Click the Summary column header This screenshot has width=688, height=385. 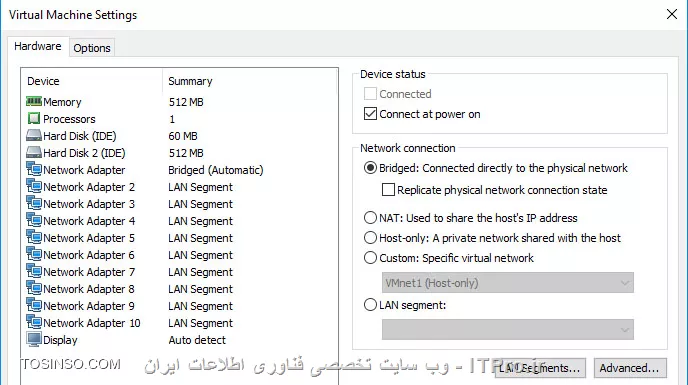[x=190, y=81]
